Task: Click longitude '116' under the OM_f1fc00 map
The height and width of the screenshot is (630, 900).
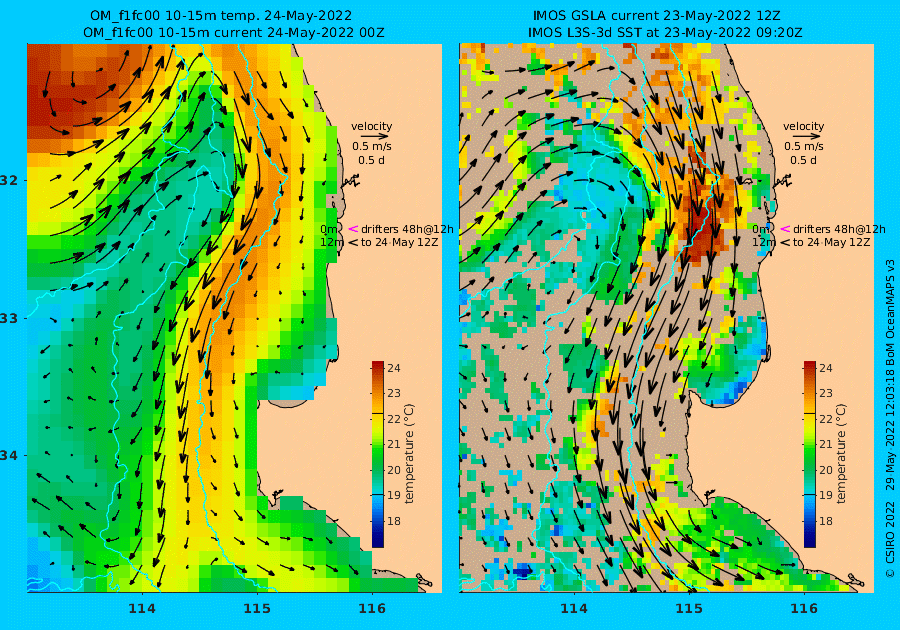Action: 371,609
